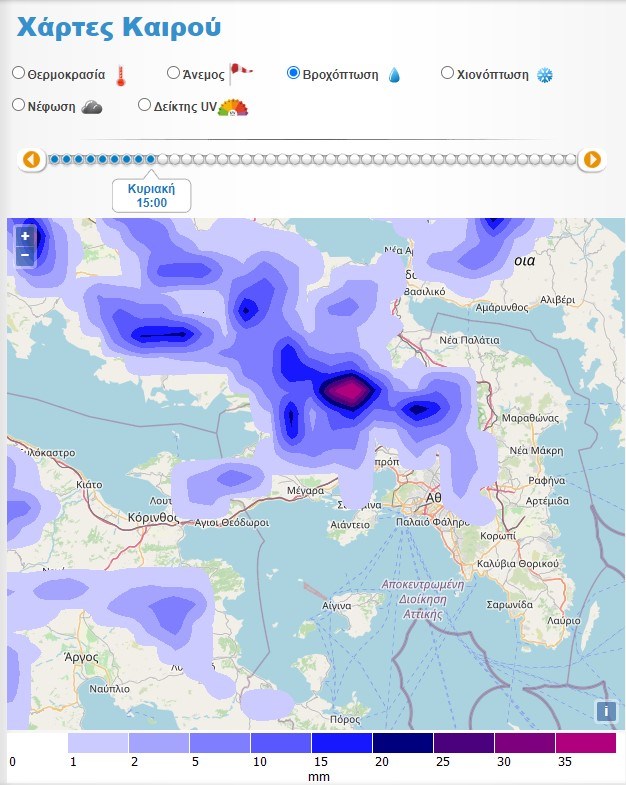Go to previous time step with left arrow

[x=32, y=159]
